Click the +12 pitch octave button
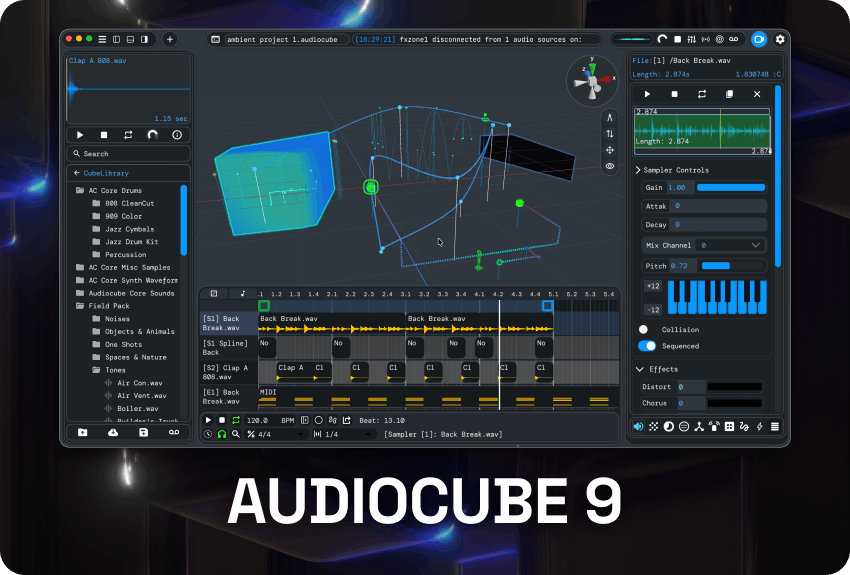850x575 pixels. tap(653, 286)
